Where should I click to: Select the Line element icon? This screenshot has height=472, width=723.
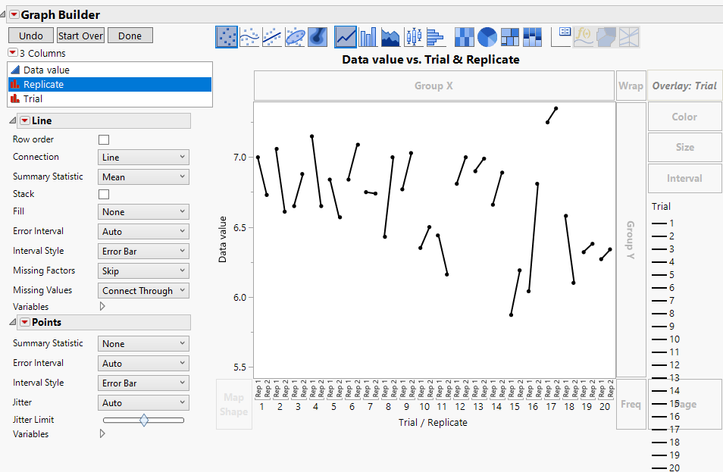(x=345, y=37)
